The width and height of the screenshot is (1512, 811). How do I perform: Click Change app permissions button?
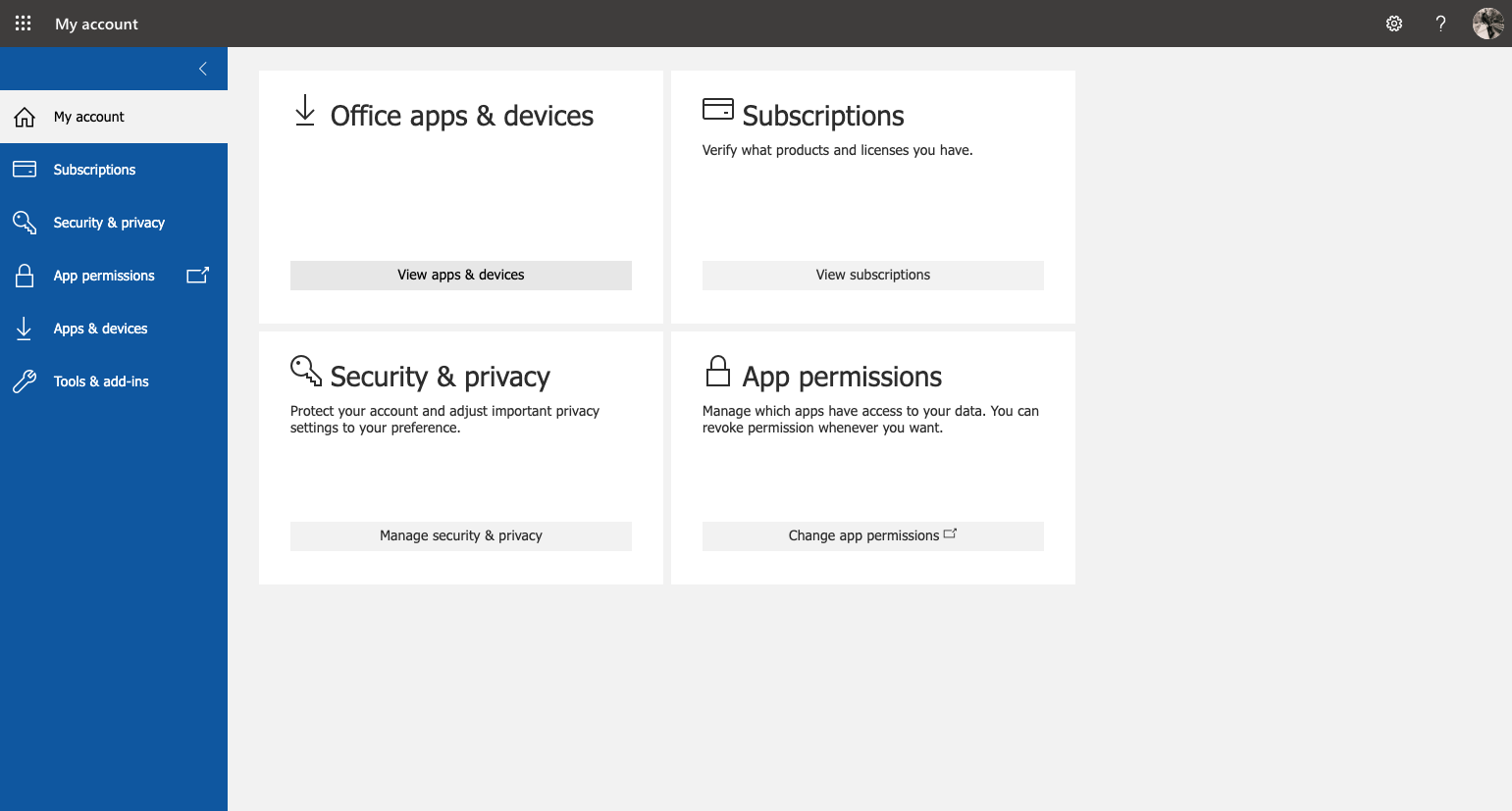pos(873,536)
